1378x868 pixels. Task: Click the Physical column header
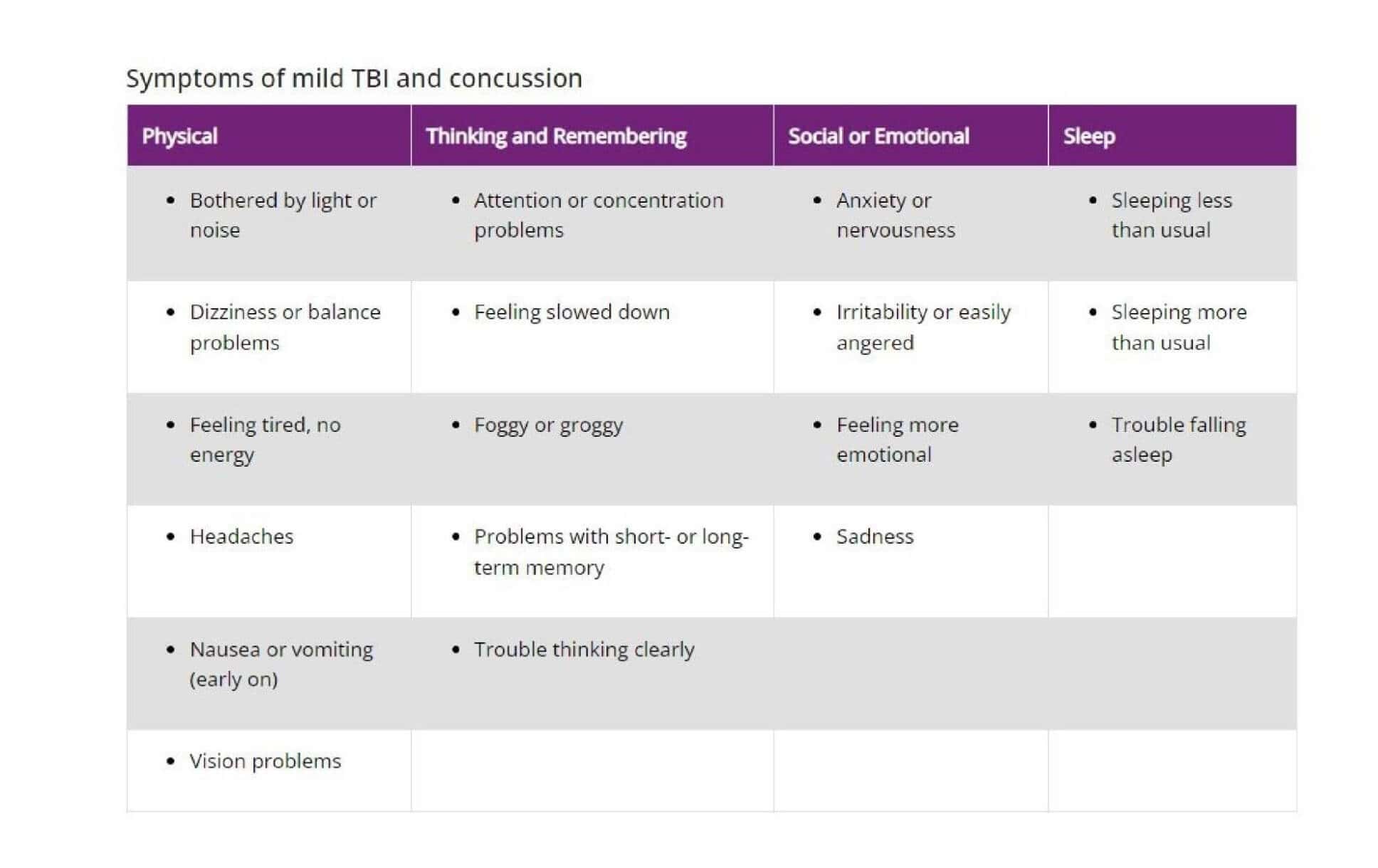pos(268,135)
